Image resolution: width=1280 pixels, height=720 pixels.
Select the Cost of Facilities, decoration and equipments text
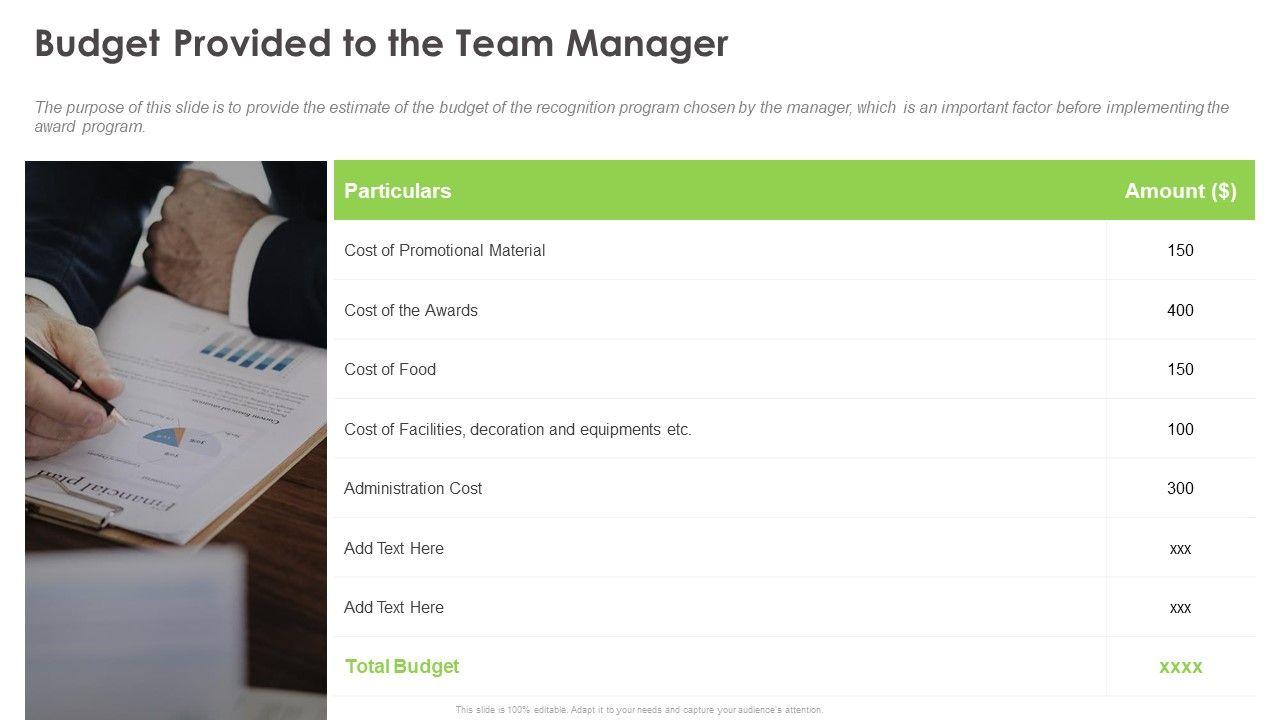[518, 429]
